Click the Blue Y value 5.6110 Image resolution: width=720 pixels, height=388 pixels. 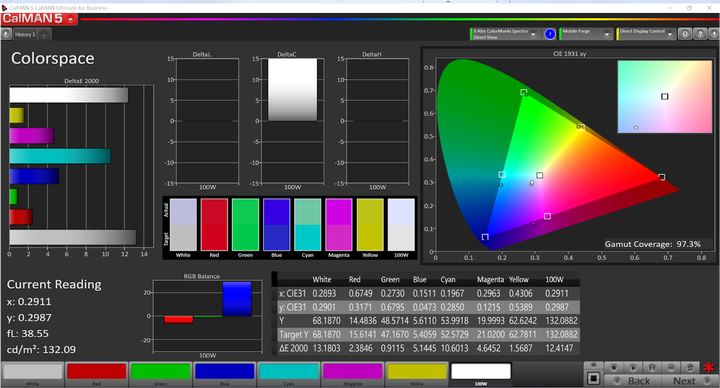(x=424, y=321)
